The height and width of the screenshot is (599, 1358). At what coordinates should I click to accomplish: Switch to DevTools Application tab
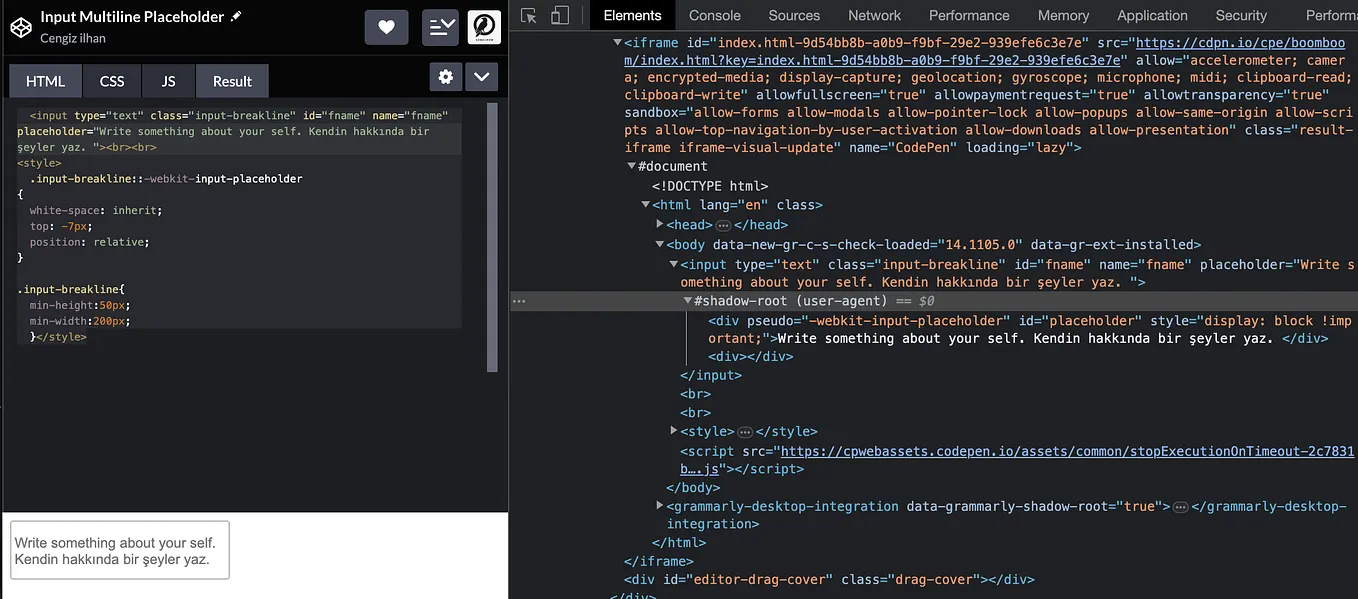pos(1152,15)
